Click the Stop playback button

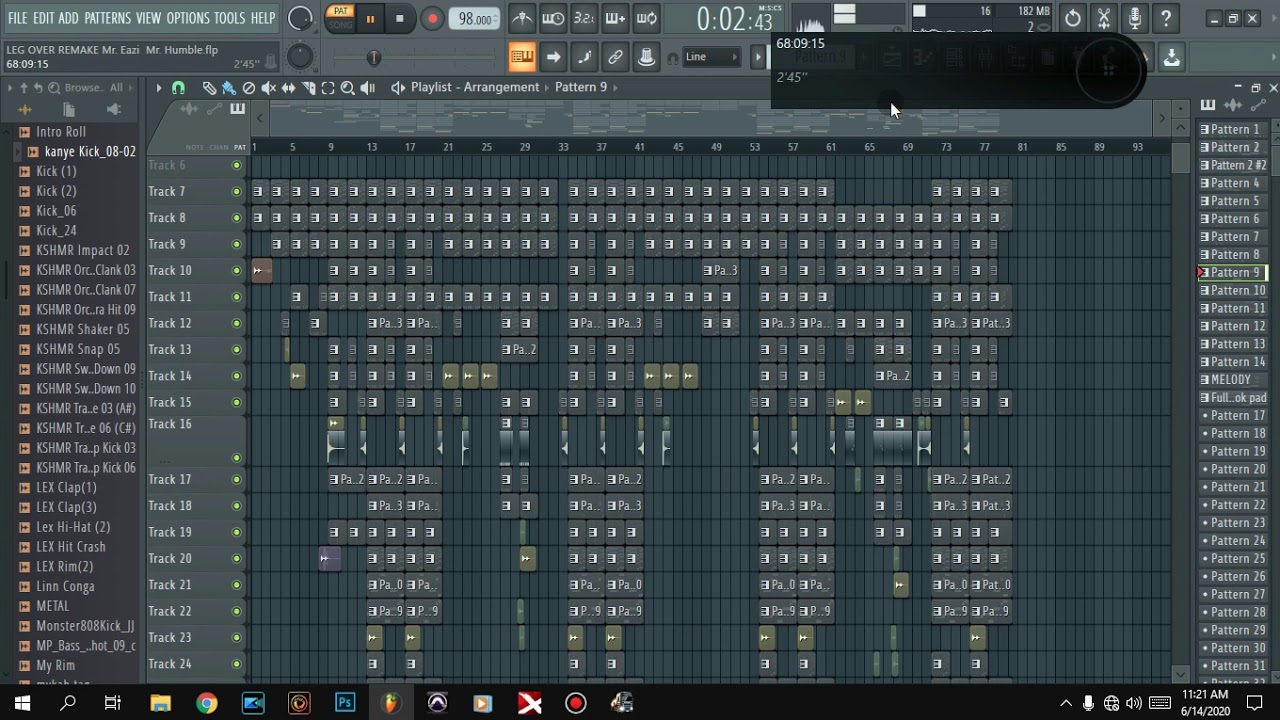[x=400, y=18]
